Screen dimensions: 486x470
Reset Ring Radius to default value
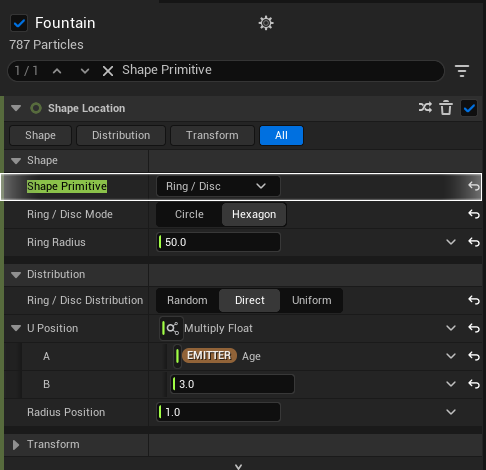tap(474, 242)
